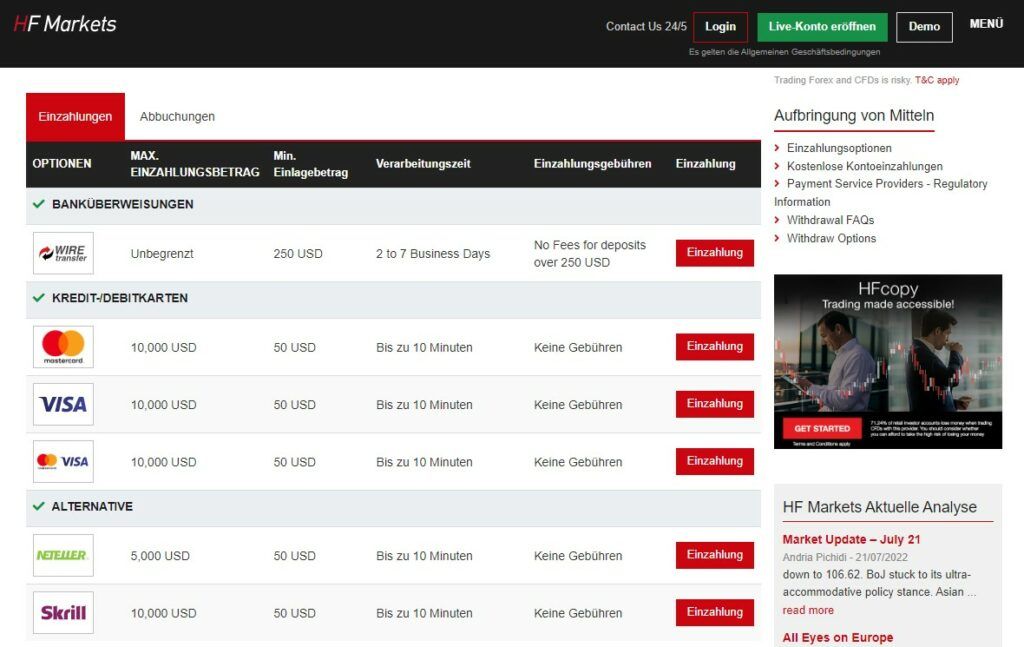1024x647 pixels.
Task: Open the T&C apply link
Action: point(936,80)
